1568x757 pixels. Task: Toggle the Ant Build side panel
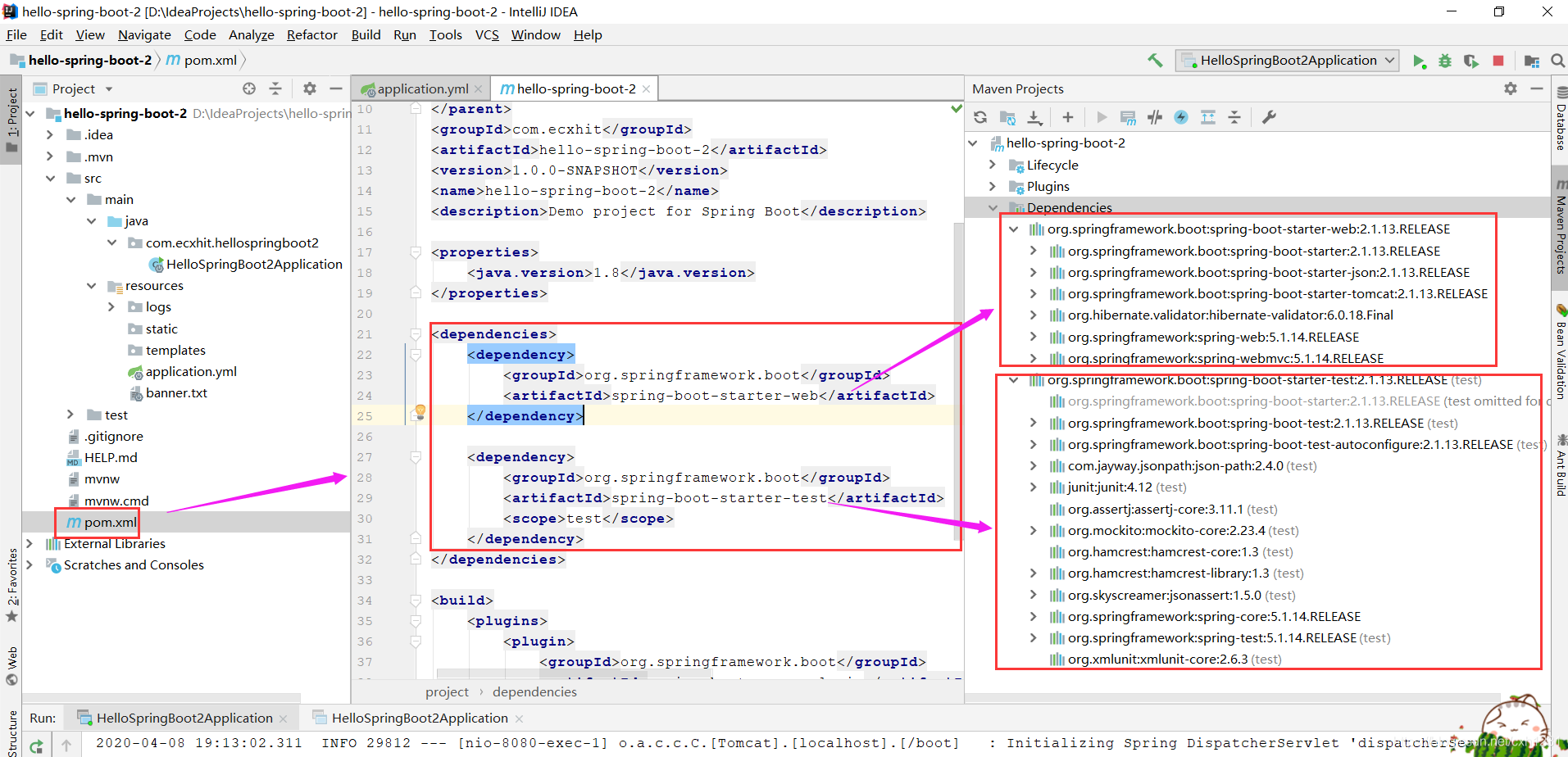click(1561, 466)
